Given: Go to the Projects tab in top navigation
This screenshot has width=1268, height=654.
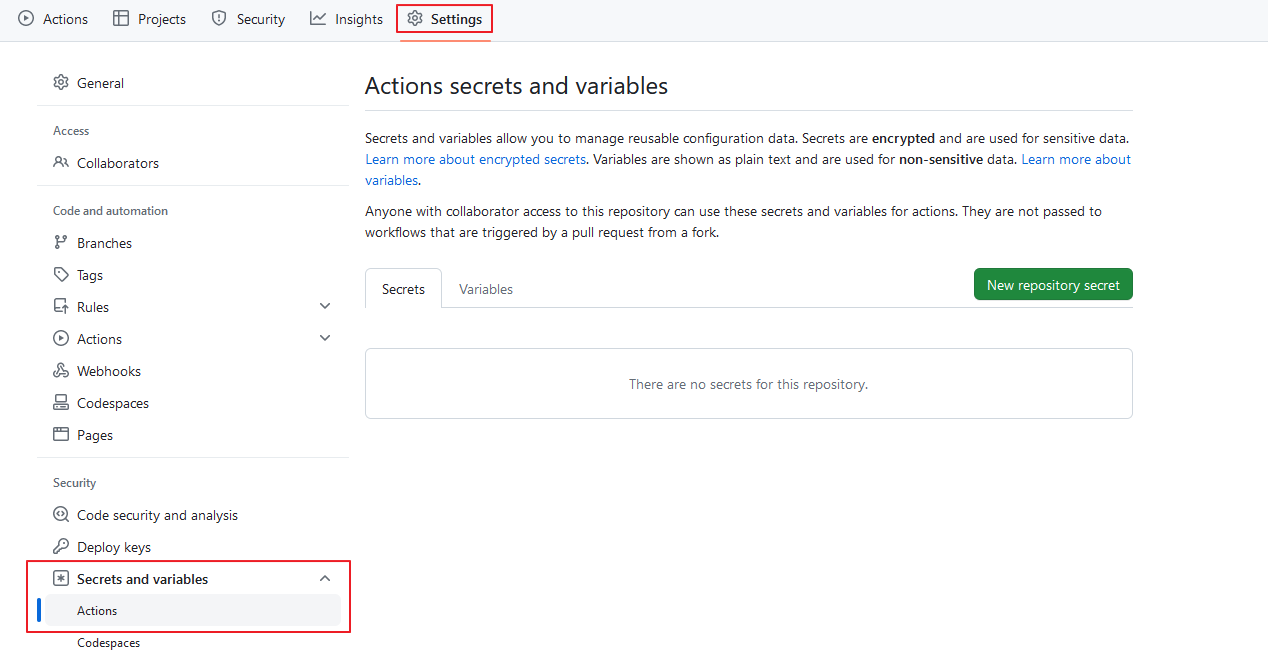Looking at the screenshot, I should tap(149, 19).
